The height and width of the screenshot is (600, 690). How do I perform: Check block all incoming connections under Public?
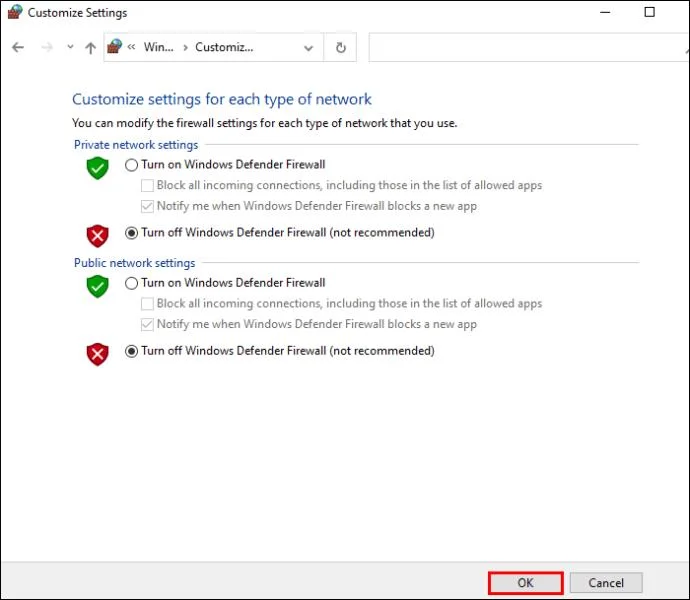tap(147, 304)
